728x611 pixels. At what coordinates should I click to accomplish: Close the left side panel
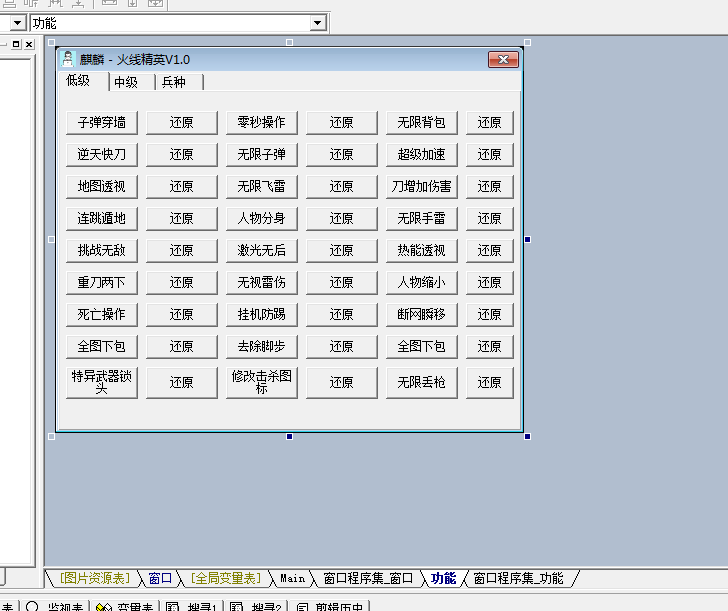coord(29,45)
